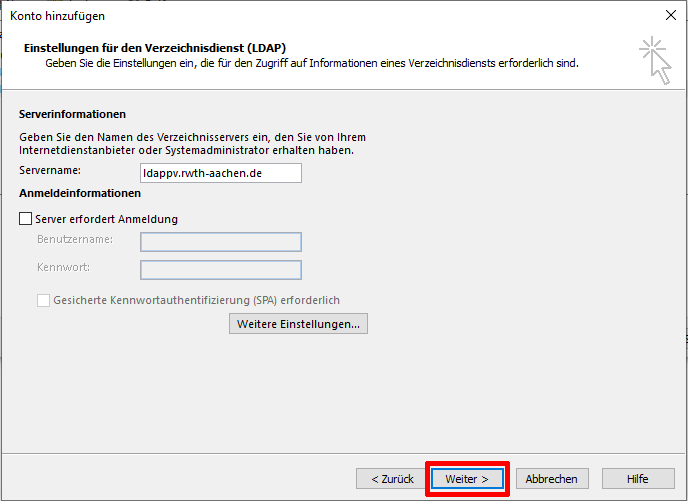Click the Servername text field
Image resolution: width=688 pixels, height=501 pixels.
[x=220, y=173]
